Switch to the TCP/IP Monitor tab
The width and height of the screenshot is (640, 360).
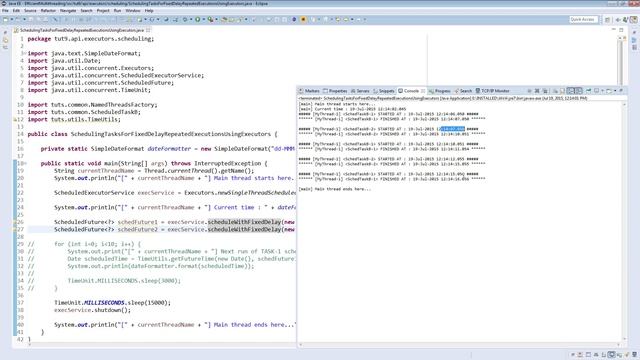coord(492,91)
